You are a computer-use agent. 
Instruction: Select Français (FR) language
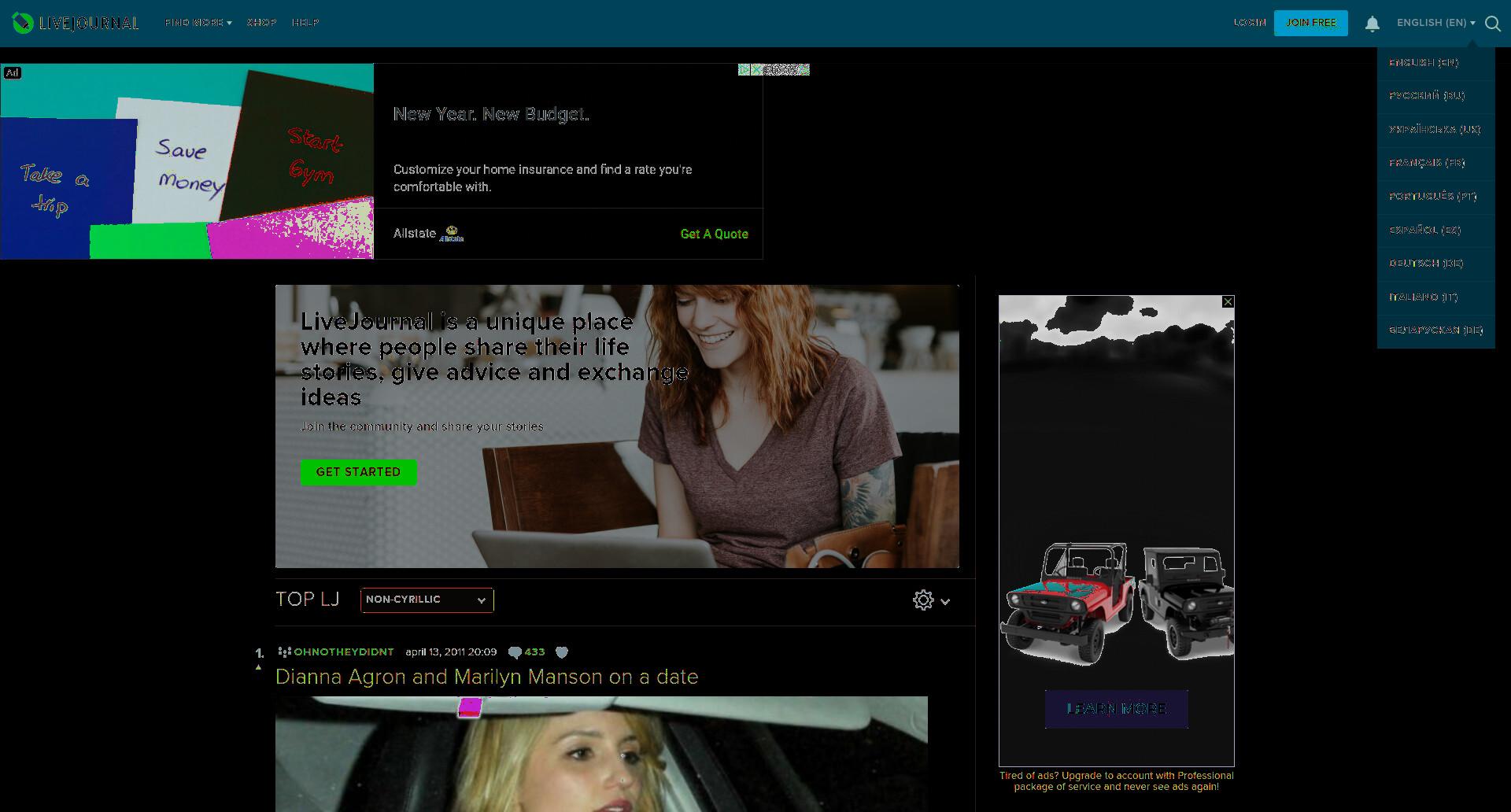[1436, 163]
